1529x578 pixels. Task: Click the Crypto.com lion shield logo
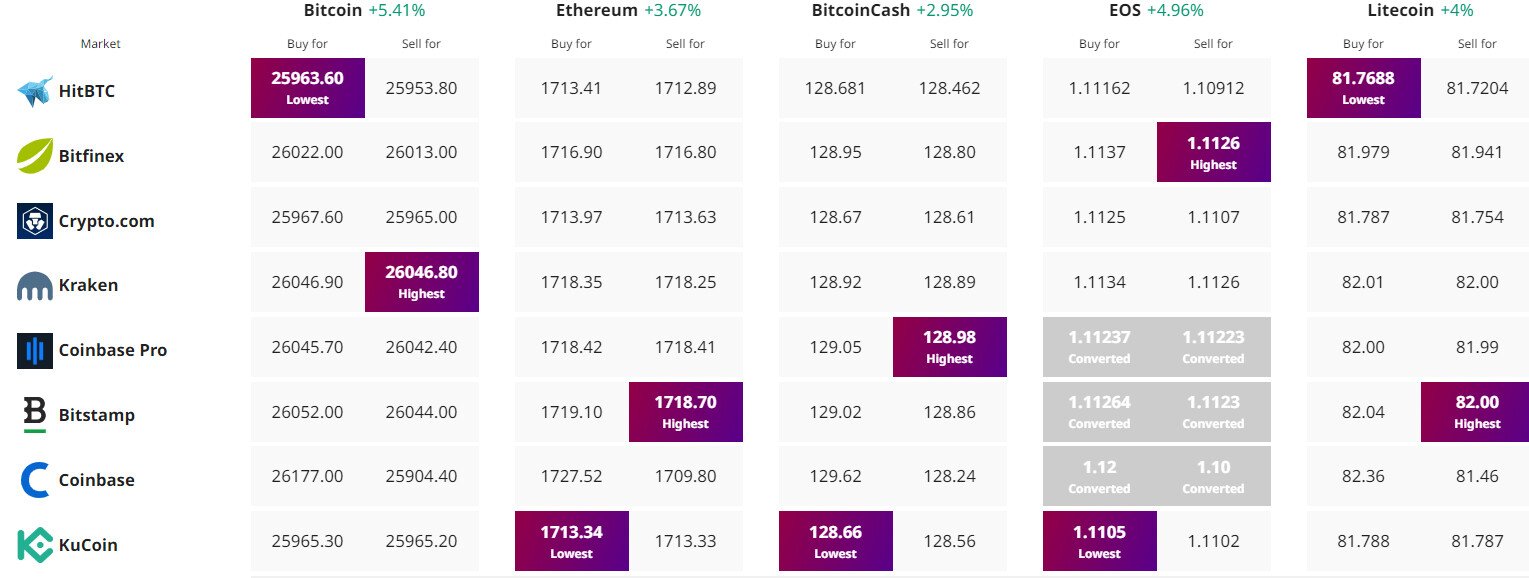coord(35,221)
